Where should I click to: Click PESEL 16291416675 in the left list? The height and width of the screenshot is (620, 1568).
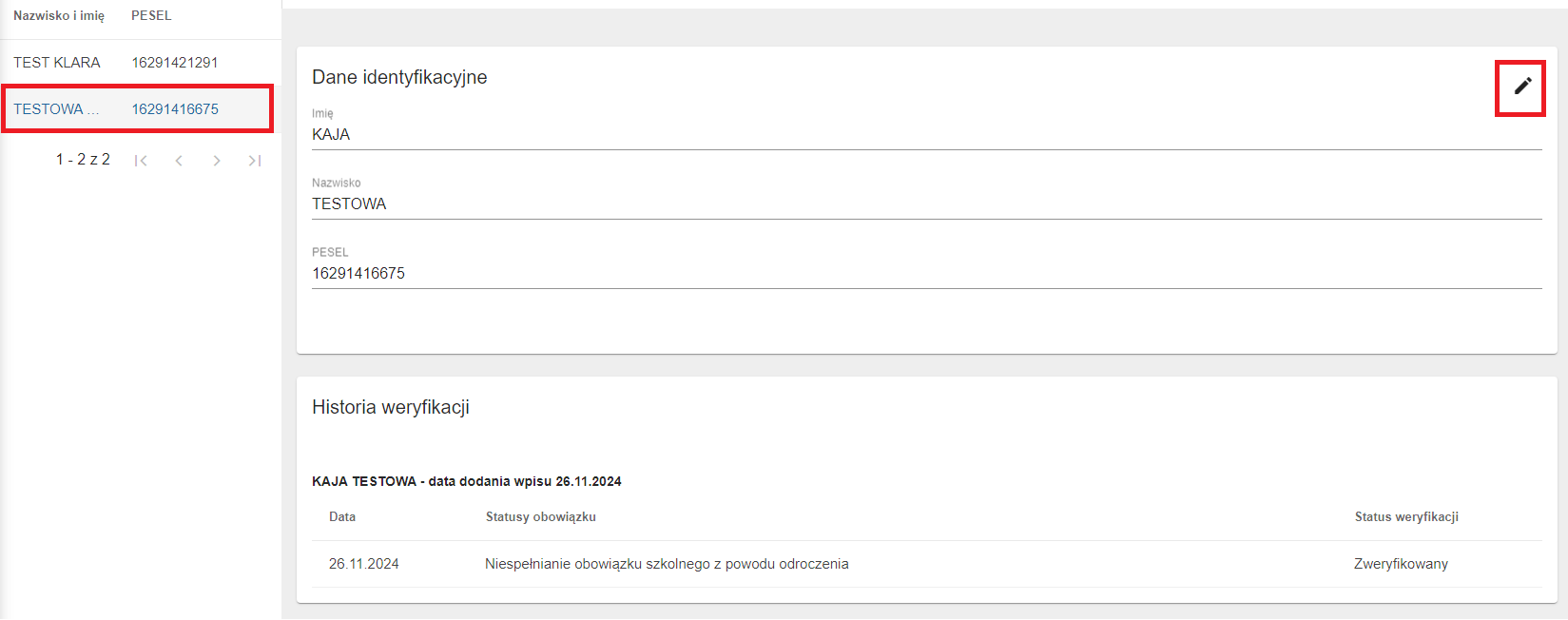coord(175,109)
